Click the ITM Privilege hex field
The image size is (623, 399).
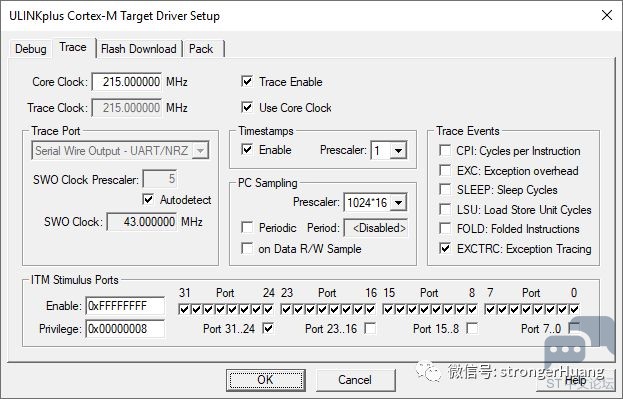coord(125,329)
